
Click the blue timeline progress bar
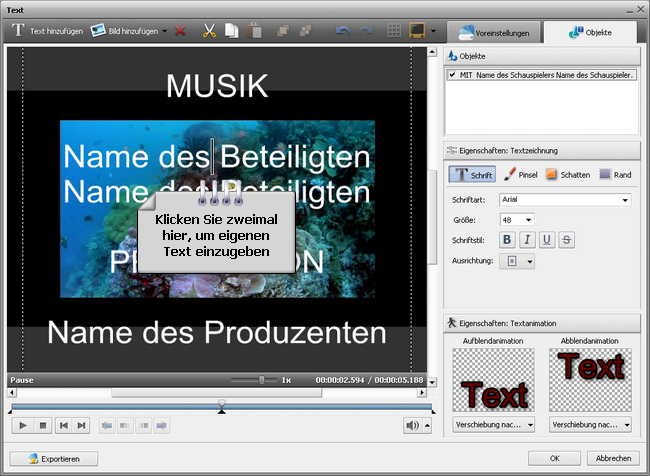[222, 407]
